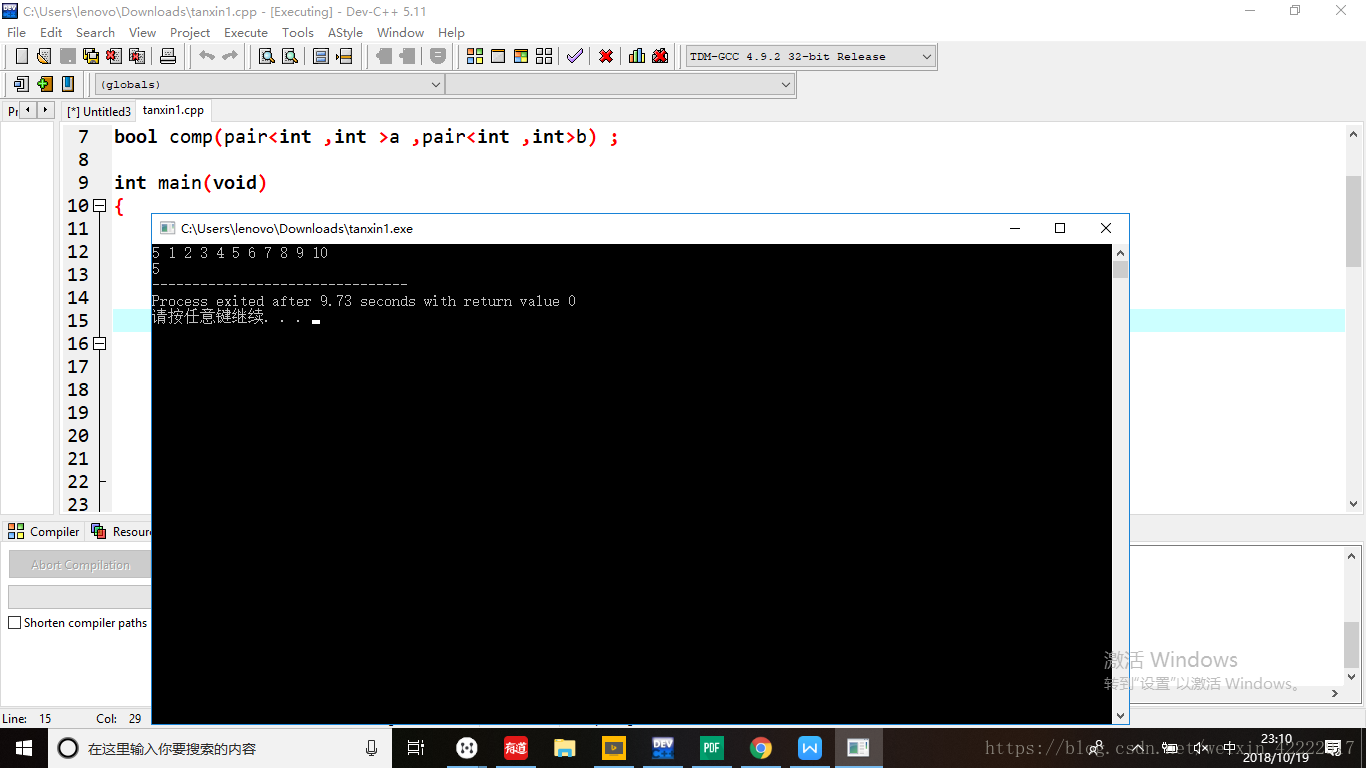Open the Execute menu
Viewport: 1366px width, 768px height.
(246, 32)
